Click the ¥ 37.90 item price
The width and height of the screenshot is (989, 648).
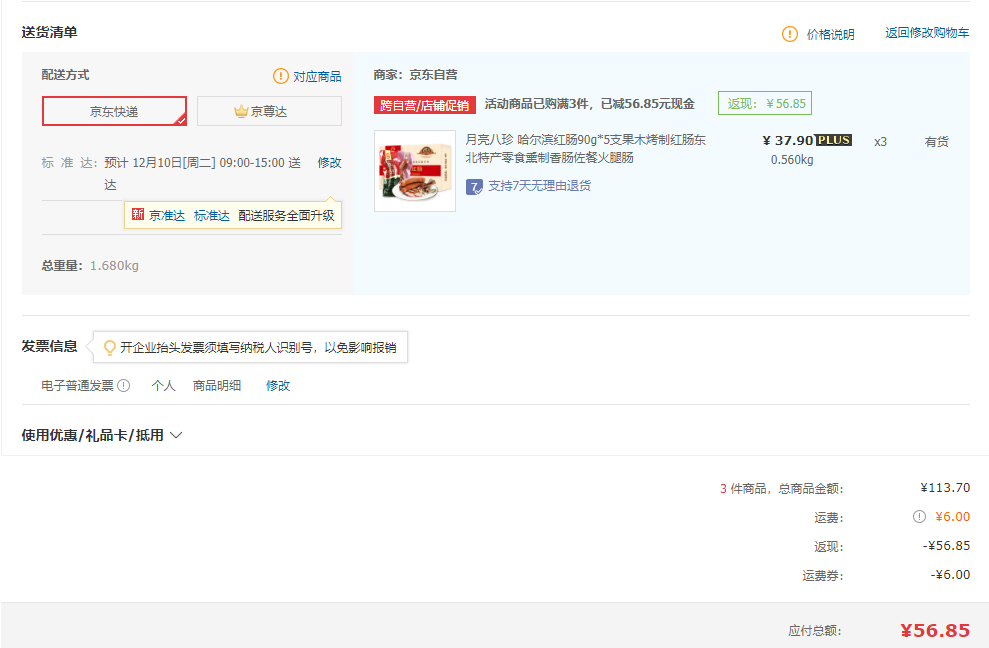click(x=788, y=141)
